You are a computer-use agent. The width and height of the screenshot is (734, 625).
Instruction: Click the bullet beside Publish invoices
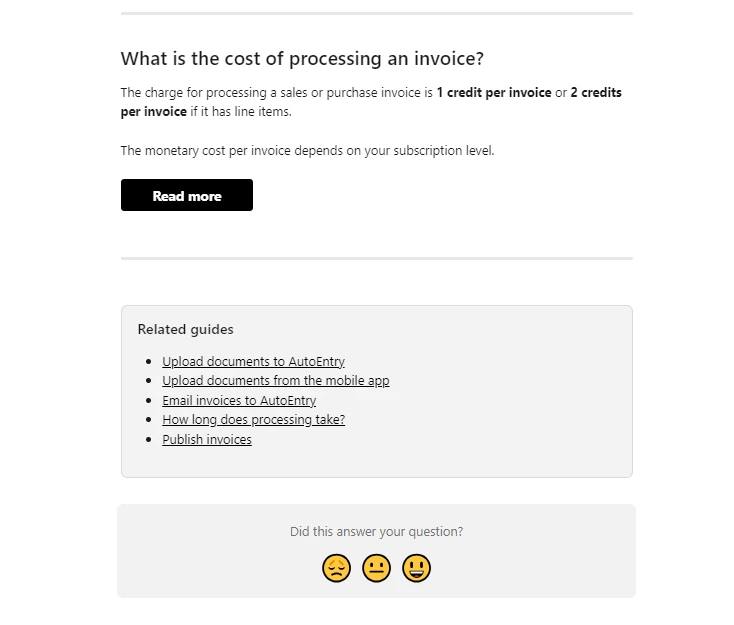pos(149,440)
